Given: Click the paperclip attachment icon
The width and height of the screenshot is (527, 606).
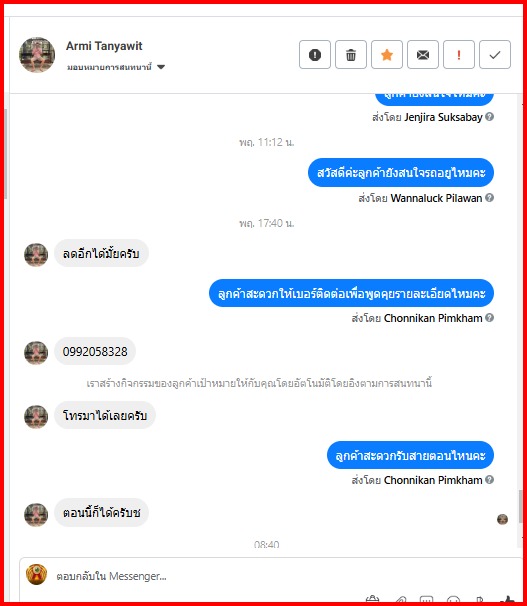Looking at the screenshot, I should pos(401,600).
